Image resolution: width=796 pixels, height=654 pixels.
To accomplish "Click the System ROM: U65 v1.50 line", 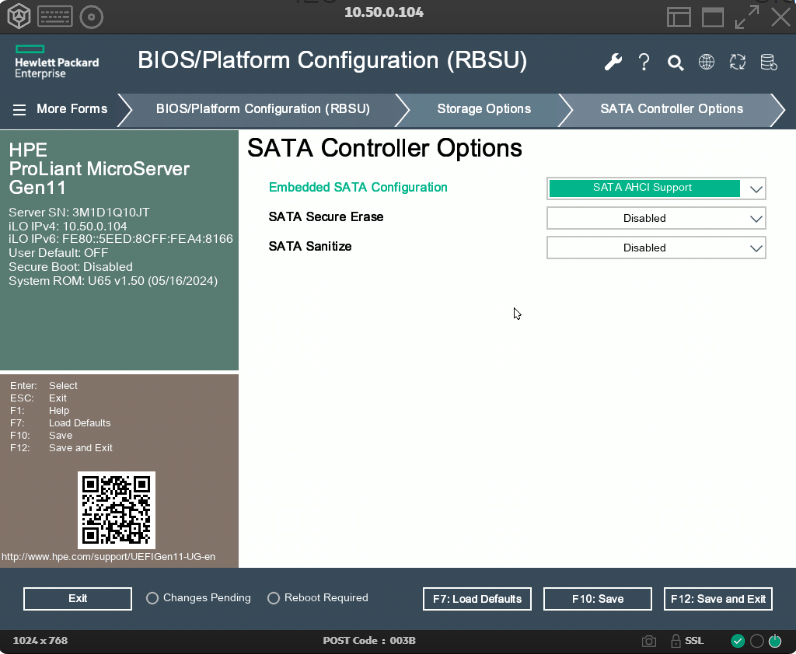I will [x=113, y=281].
